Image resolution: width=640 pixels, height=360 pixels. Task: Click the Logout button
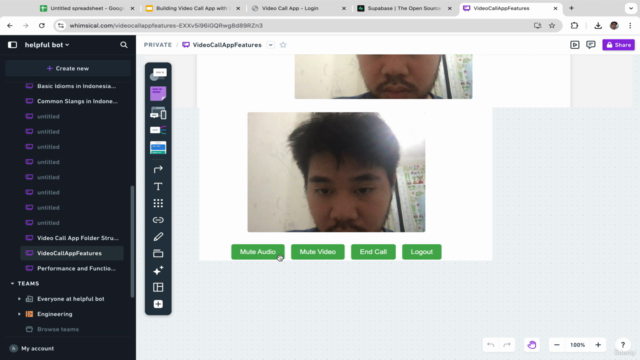(x=422, y=252)
